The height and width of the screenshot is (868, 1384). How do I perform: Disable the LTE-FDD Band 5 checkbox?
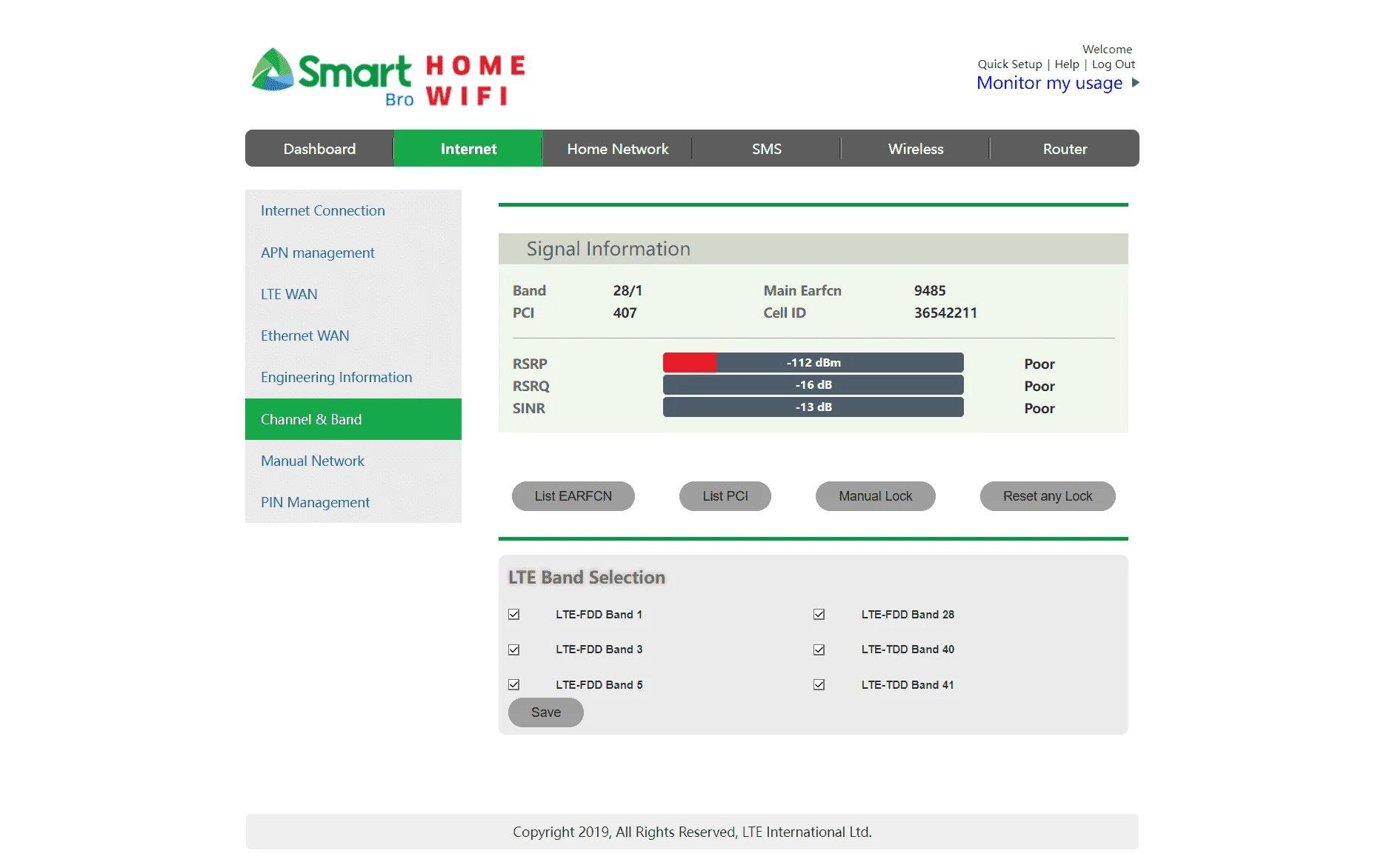point(514,685)
